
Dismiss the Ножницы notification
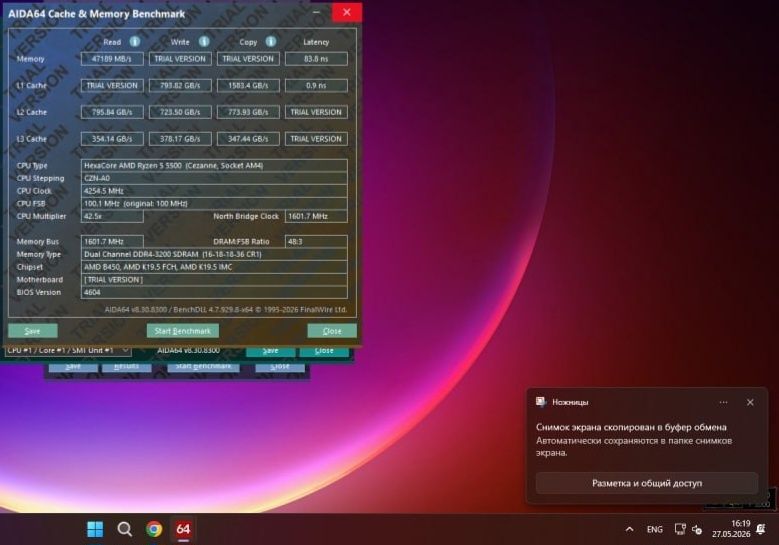(x=750, y=402)
